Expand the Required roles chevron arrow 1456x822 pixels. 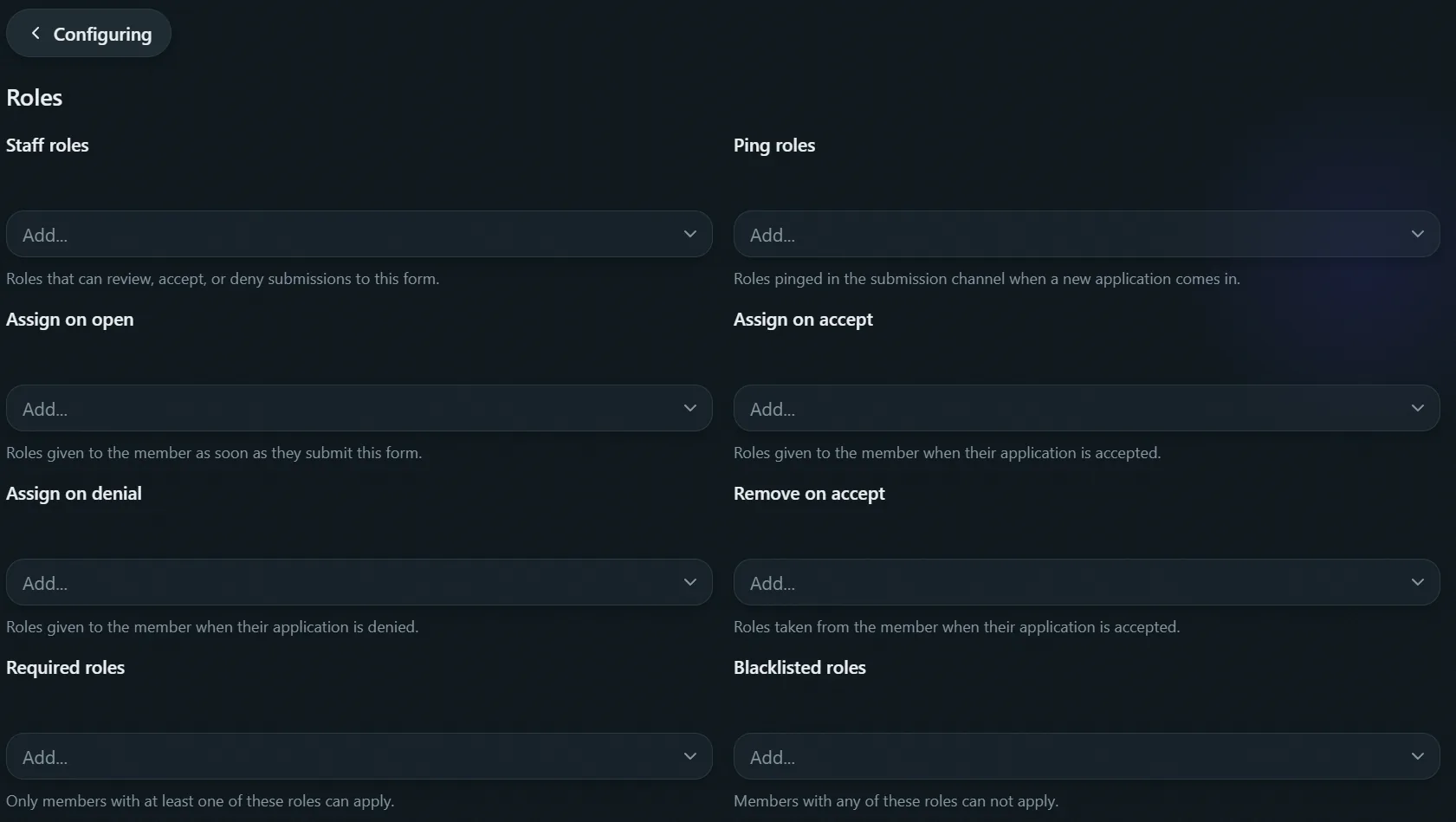689,756
